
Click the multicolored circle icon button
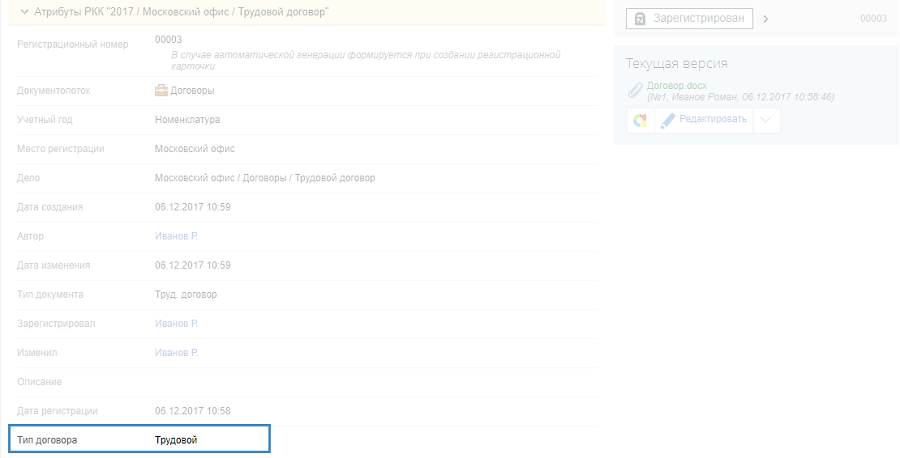(x=640, y=120)
